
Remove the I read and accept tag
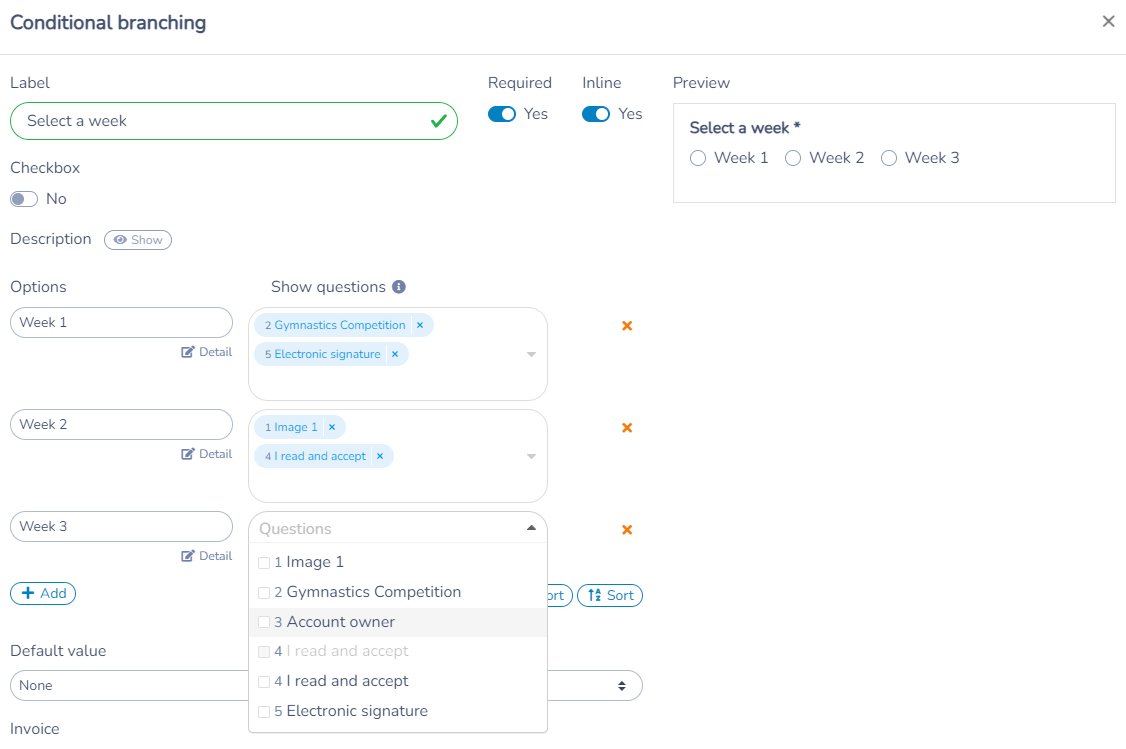(x=380, y=456)
